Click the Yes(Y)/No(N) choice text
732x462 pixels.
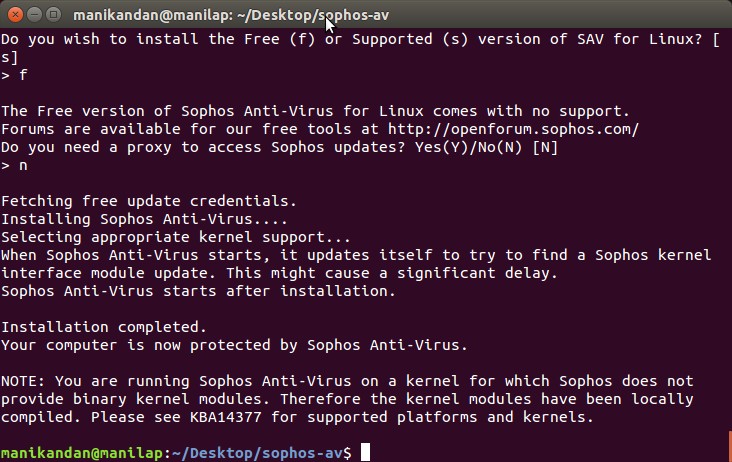[468, 147]
